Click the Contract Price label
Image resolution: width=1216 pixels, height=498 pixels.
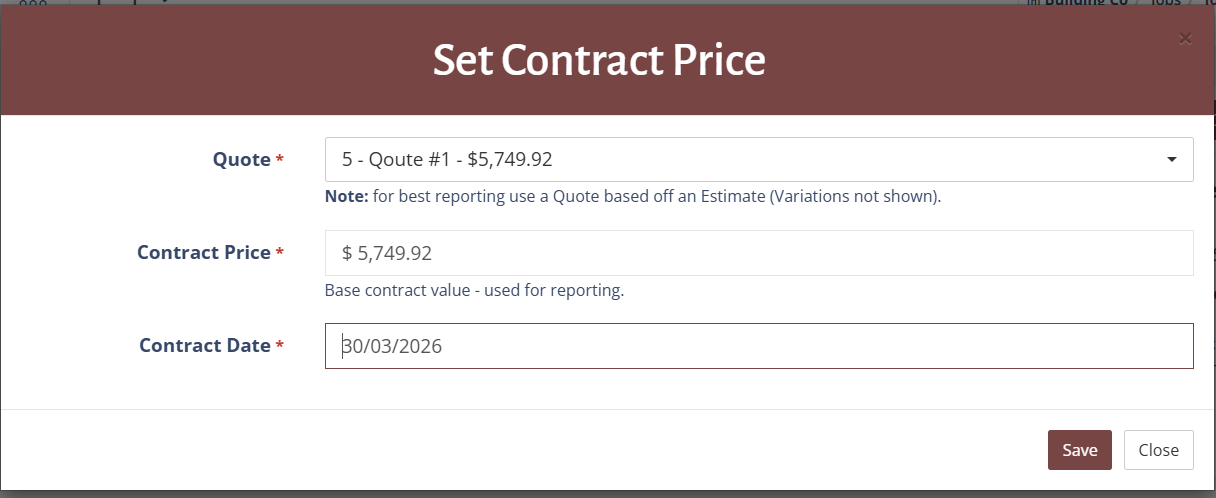203,253
